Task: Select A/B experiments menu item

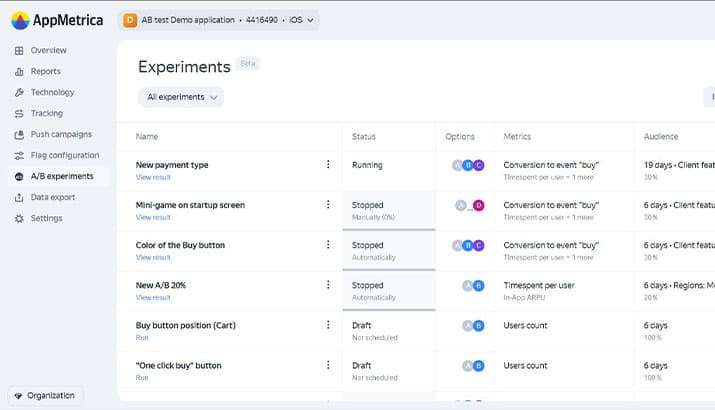Action: pyautogui.click(x=62, y=176)
